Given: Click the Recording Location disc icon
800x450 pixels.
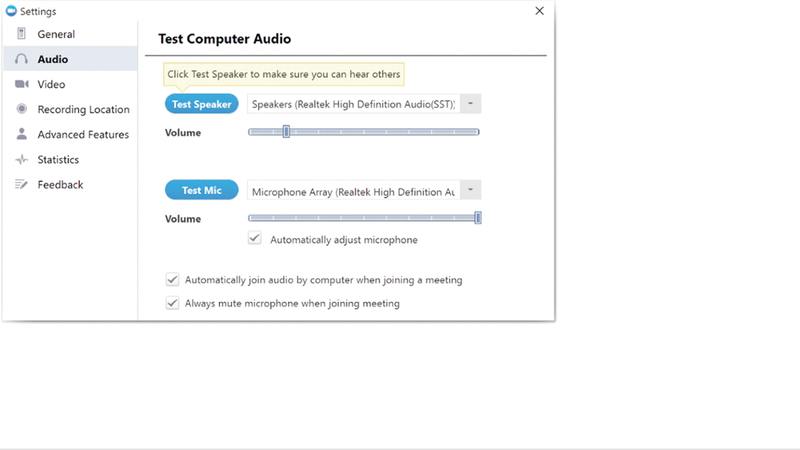Looking at the screenshot, I should tap(21, 109).
